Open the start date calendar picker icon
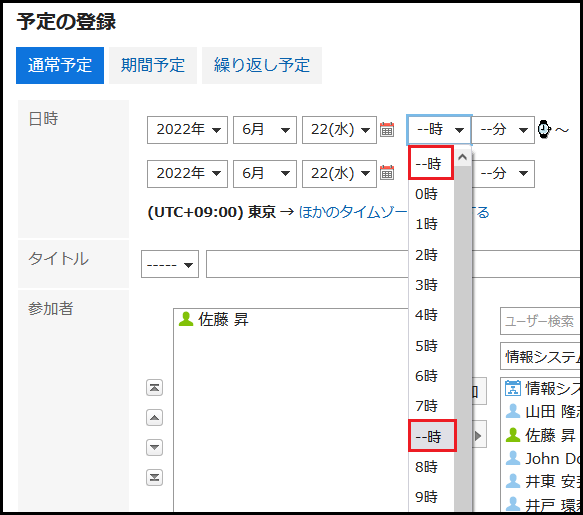This screenshot has width=583, height=515. tap(387, 129)
